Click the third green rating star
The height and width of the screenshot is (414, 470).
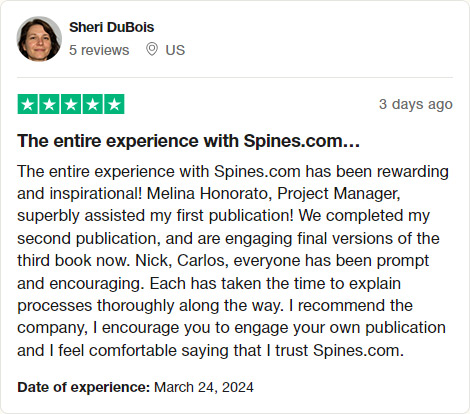click(71, 104)
